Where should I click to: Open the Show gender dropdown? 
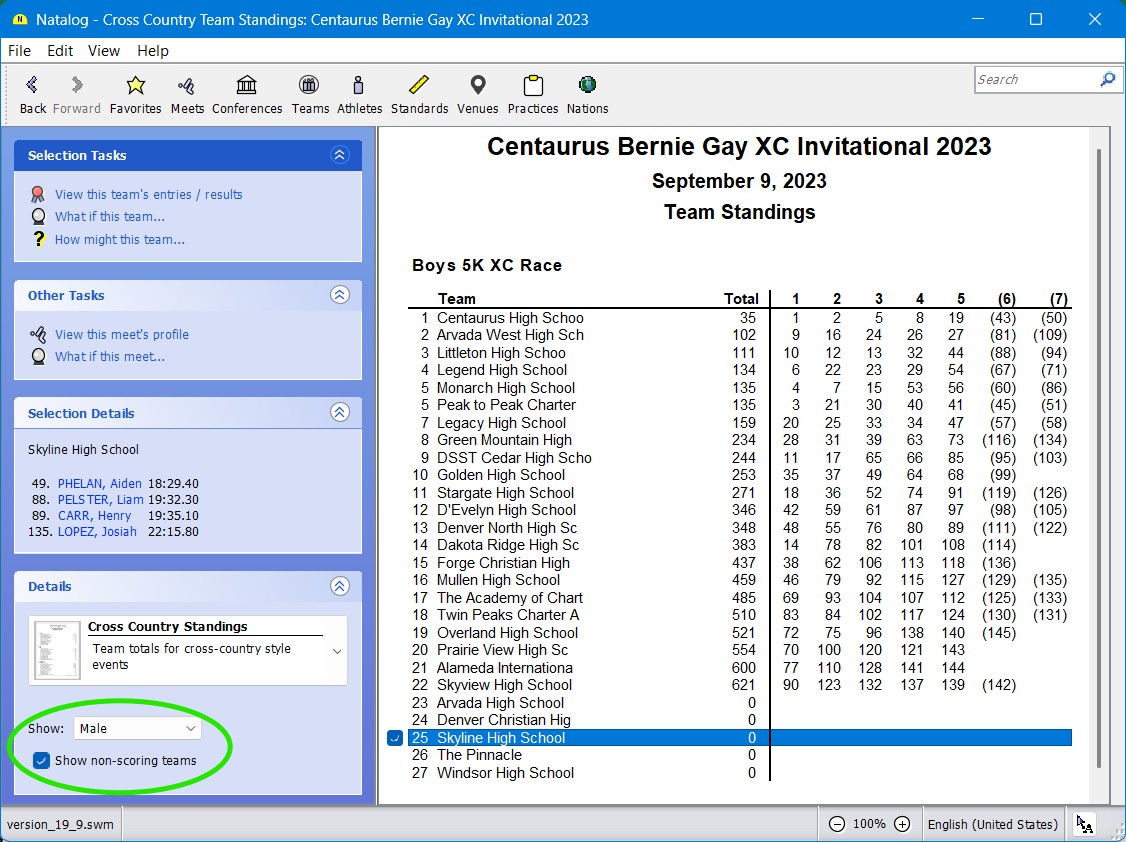coord(136,729)
